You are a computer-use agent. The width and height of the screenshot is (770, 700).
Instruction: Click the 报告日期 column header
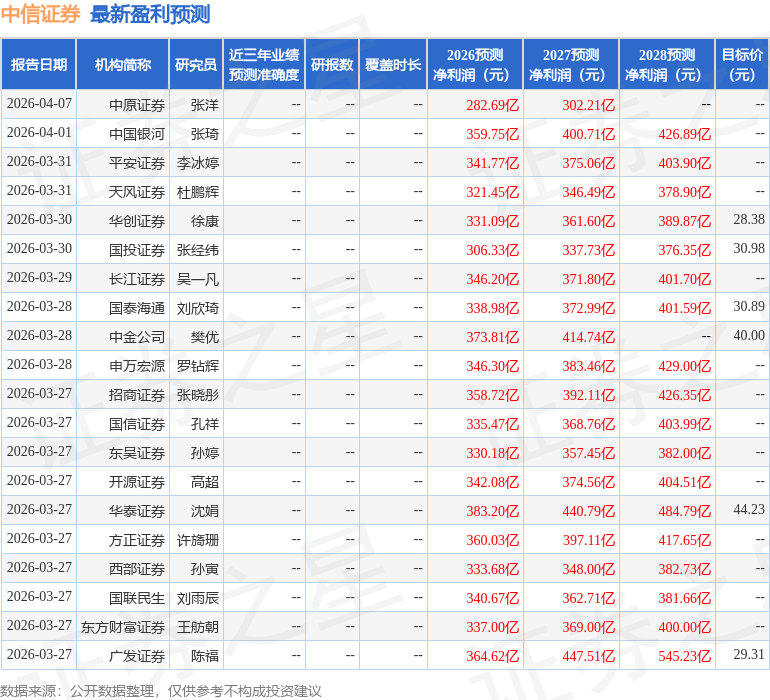(39, 65)
